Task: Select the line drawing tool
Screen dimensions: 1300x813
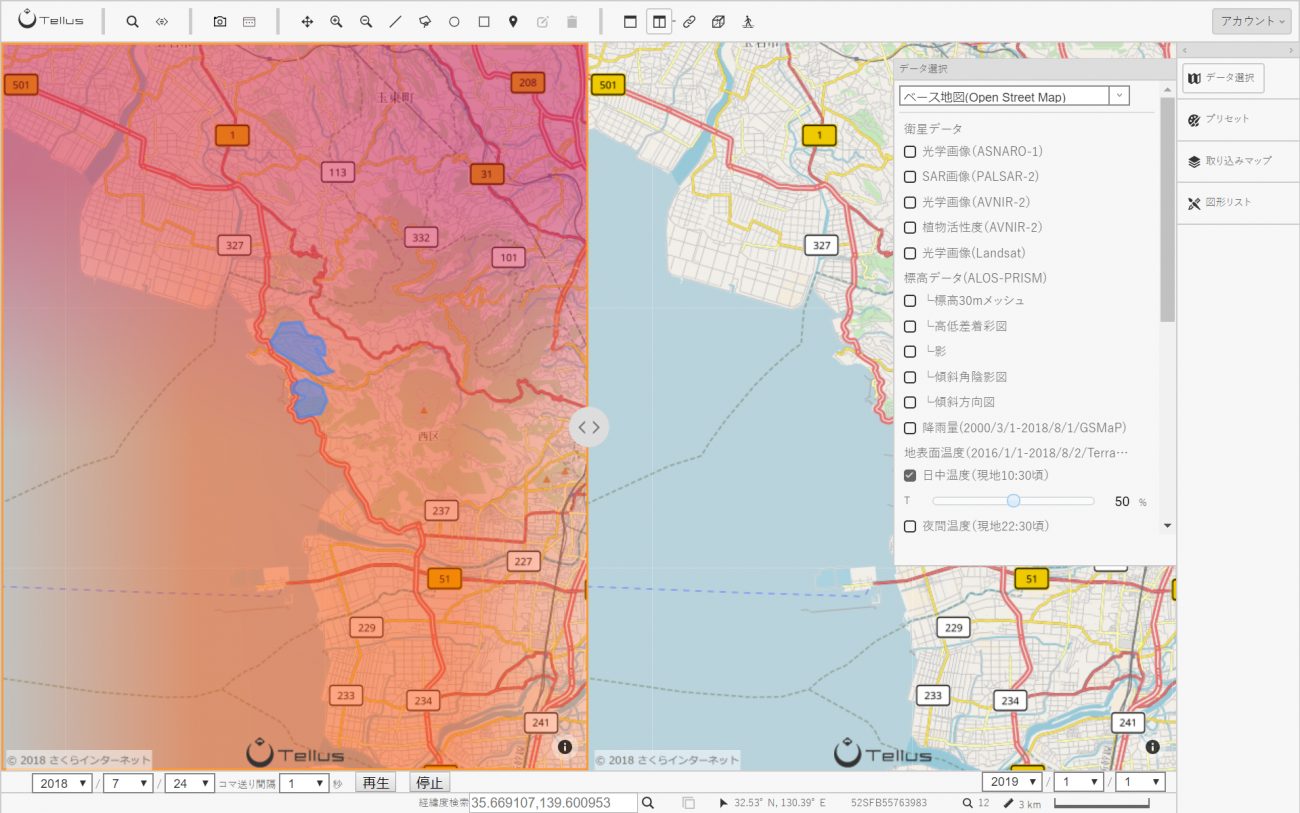Action: 395,21
